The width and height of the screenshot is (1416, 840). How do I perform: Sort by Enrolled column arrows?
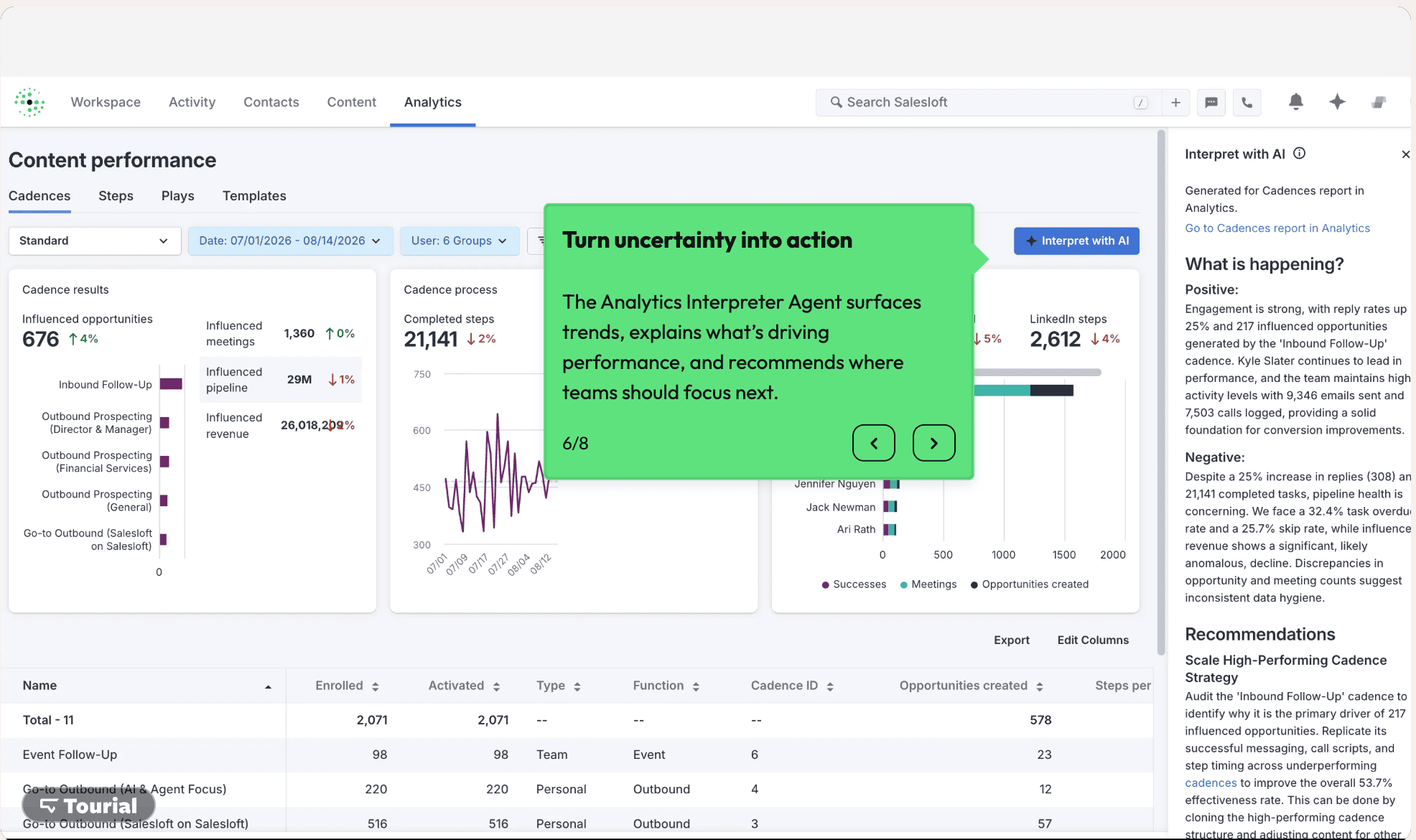[375, 686]
